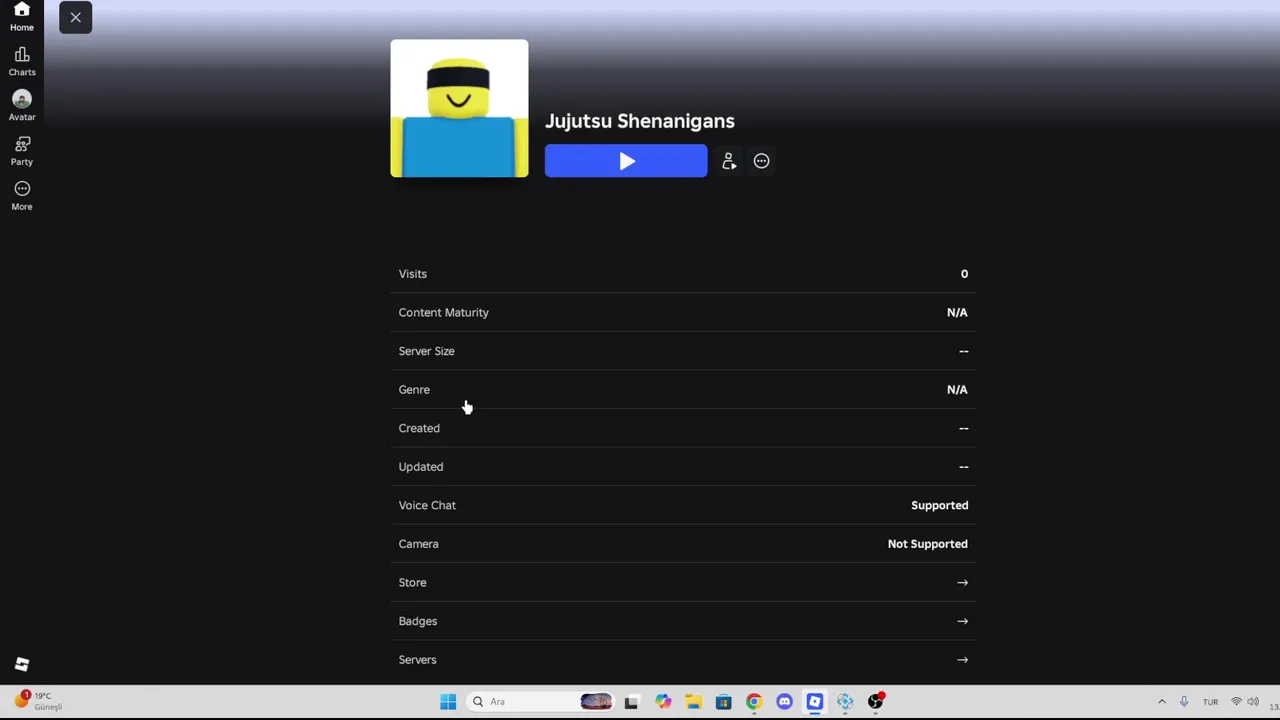Open the volume speaker tray icon

(x=1253, y=702)
